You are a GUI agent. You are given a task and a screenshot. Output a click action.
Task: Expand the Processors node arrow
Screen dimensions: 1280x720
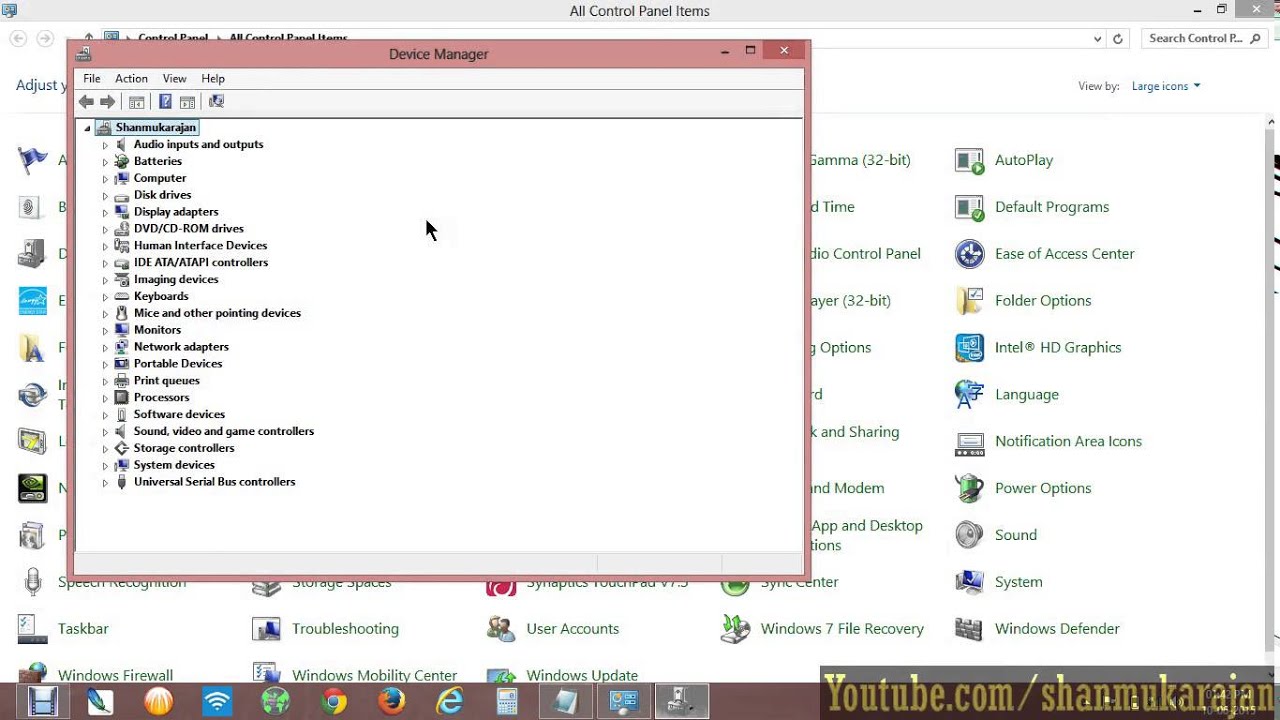click(x=105, y=398)
